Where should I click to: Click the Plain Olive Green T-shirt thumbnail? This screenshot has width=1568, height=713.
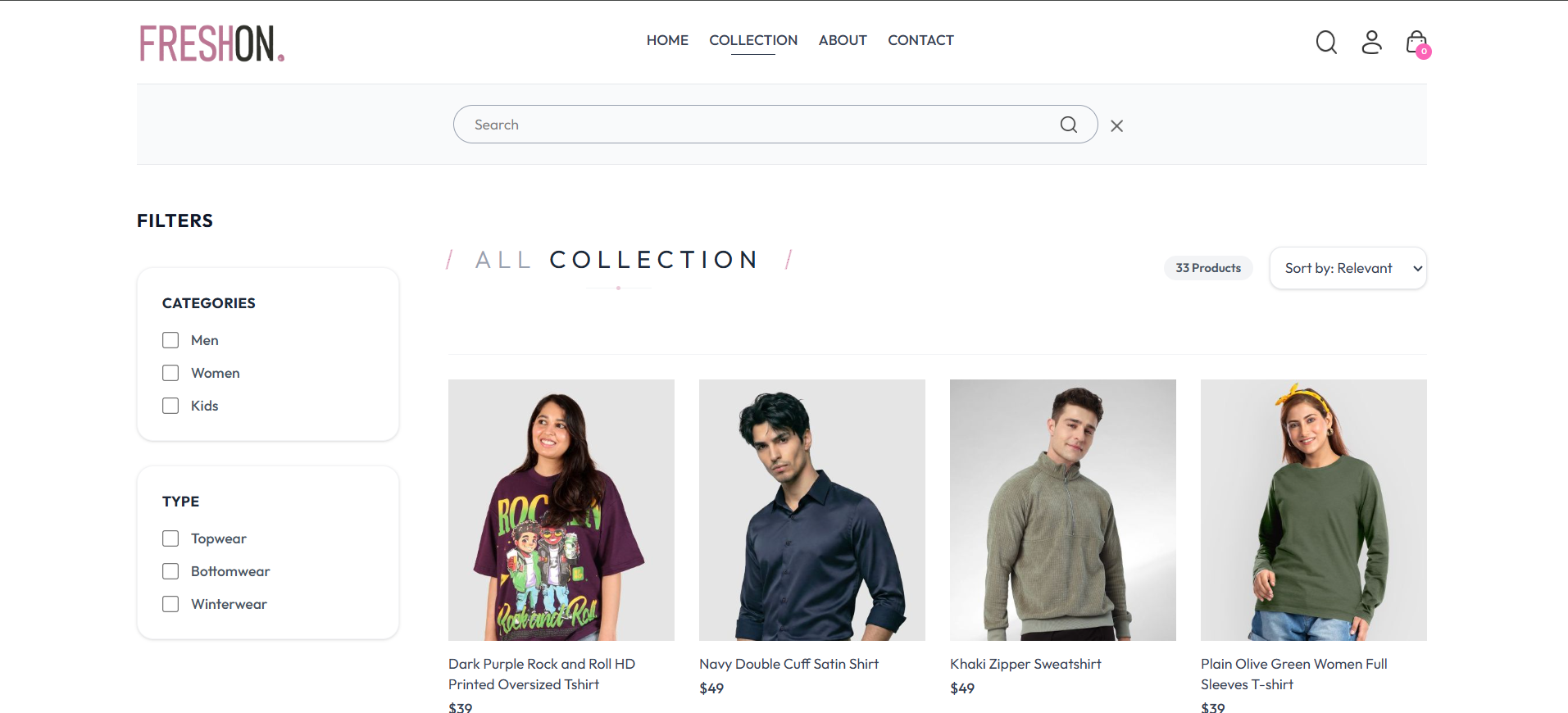pos(1312,509)
